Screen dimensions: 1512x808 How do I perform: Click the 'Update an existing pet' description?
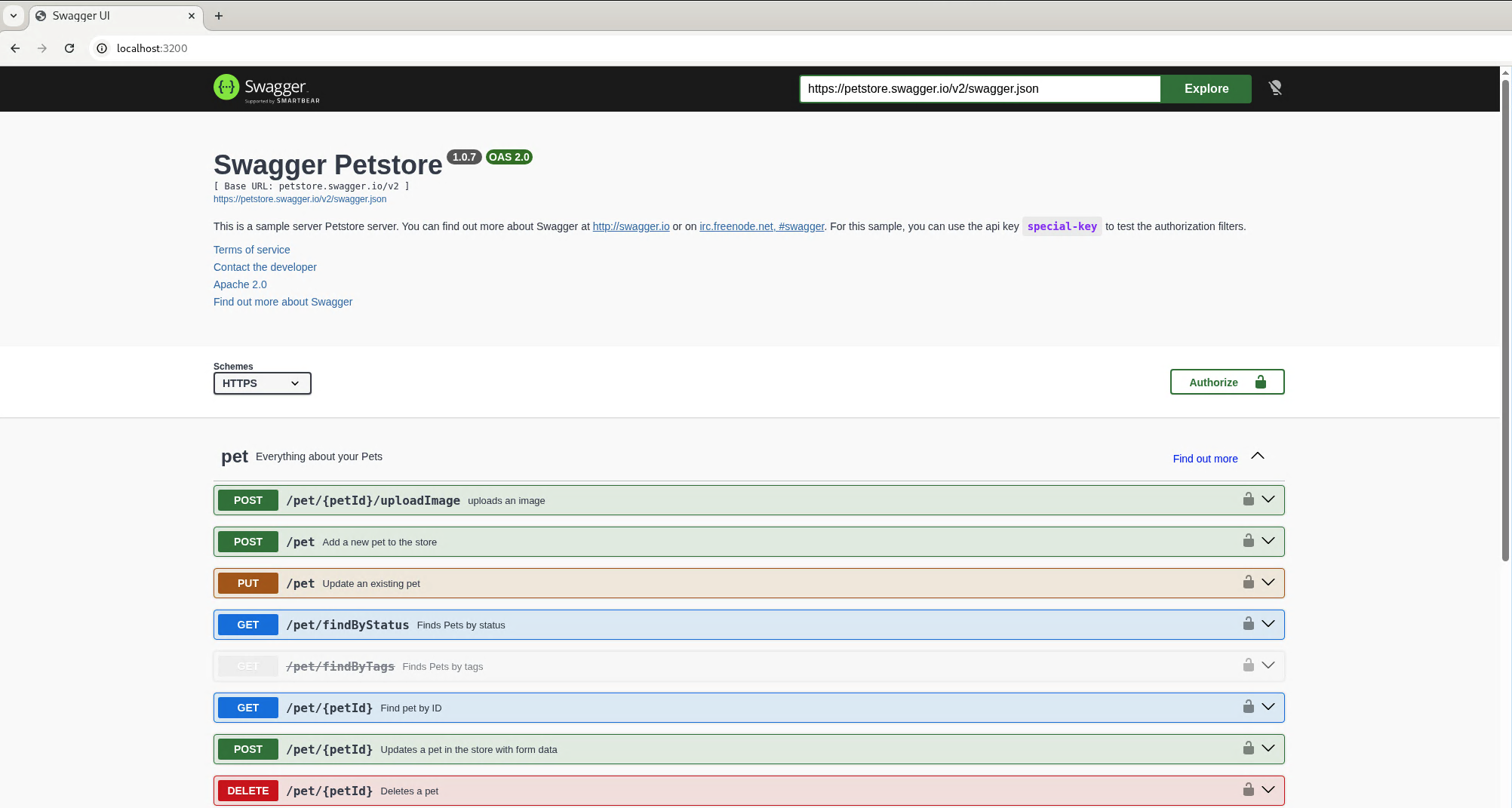371,583
